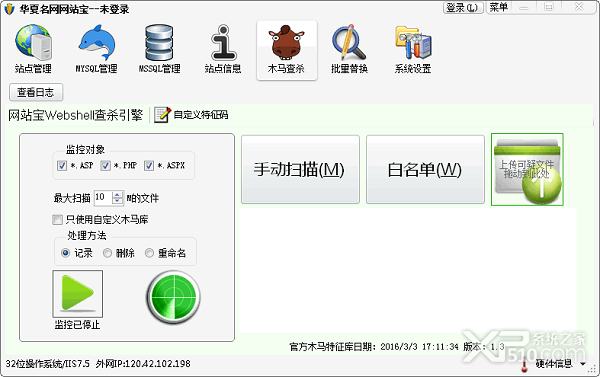This screenshot has height=377, width=600.
Task: Click 32位操作系统/IIS7.5 status text
Action: (47, 364)
